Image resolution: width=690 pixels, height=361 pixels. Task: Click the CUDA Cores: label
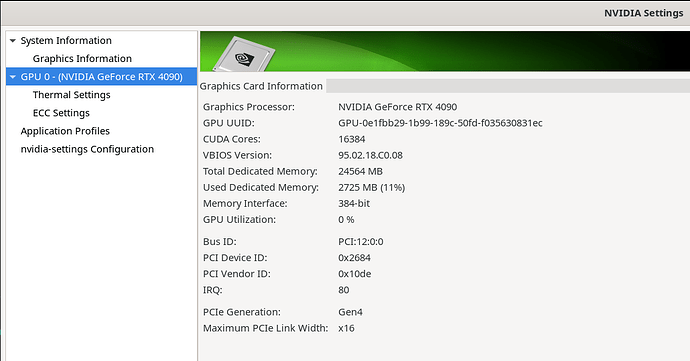pos(231,139)
